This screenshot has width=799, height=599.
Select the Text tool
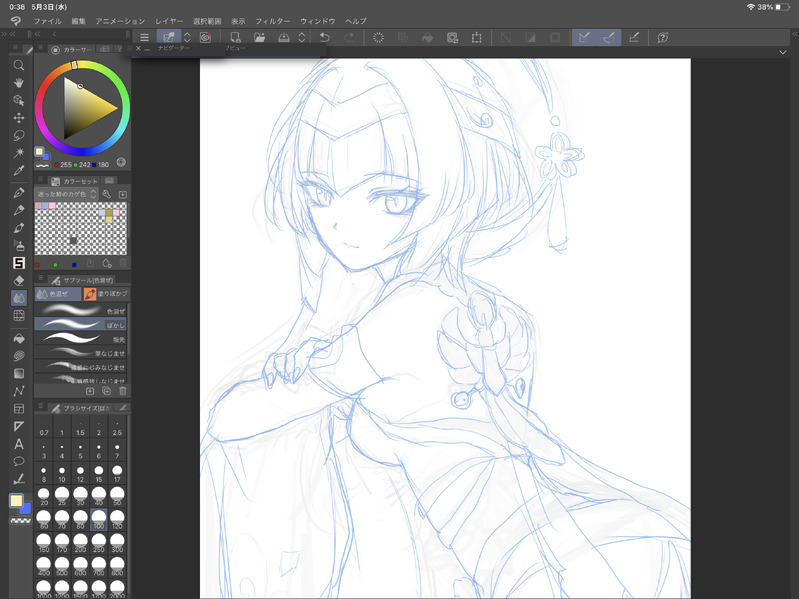[19, 444]
